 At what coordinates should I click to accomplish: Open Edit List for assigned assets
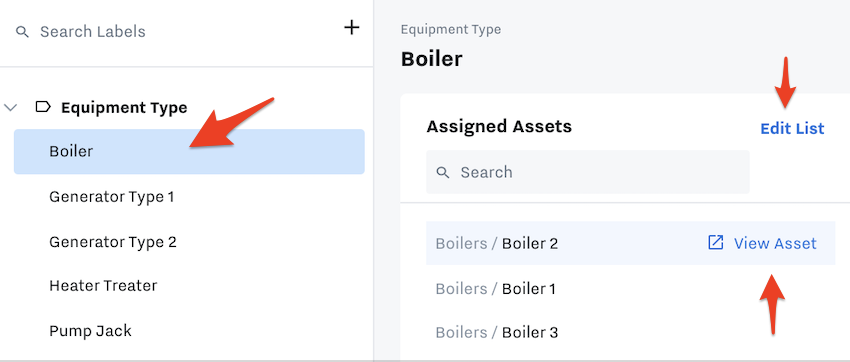(x=792, y=128)
